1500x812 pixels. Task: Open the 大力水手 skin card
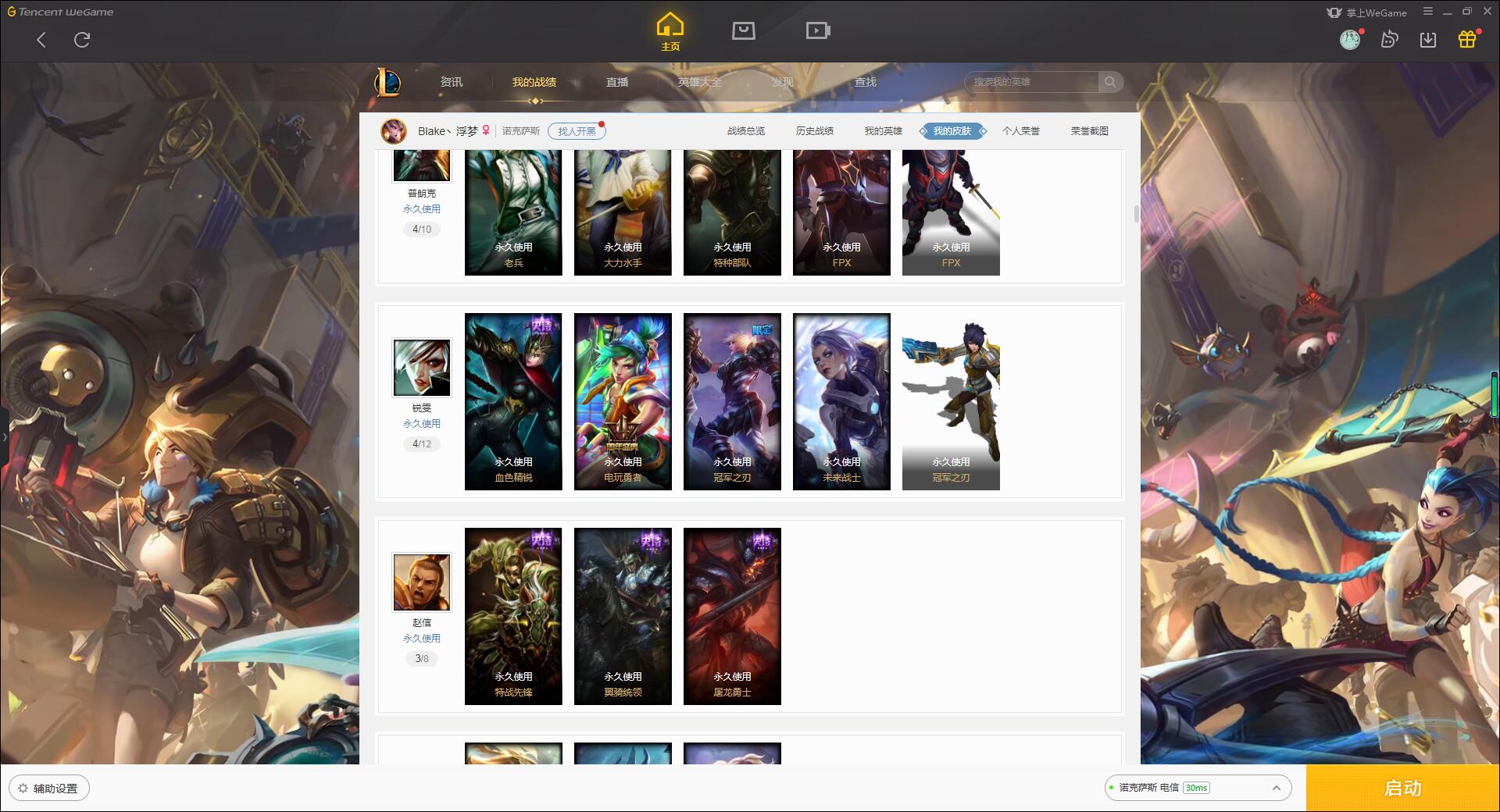[623, 212]
